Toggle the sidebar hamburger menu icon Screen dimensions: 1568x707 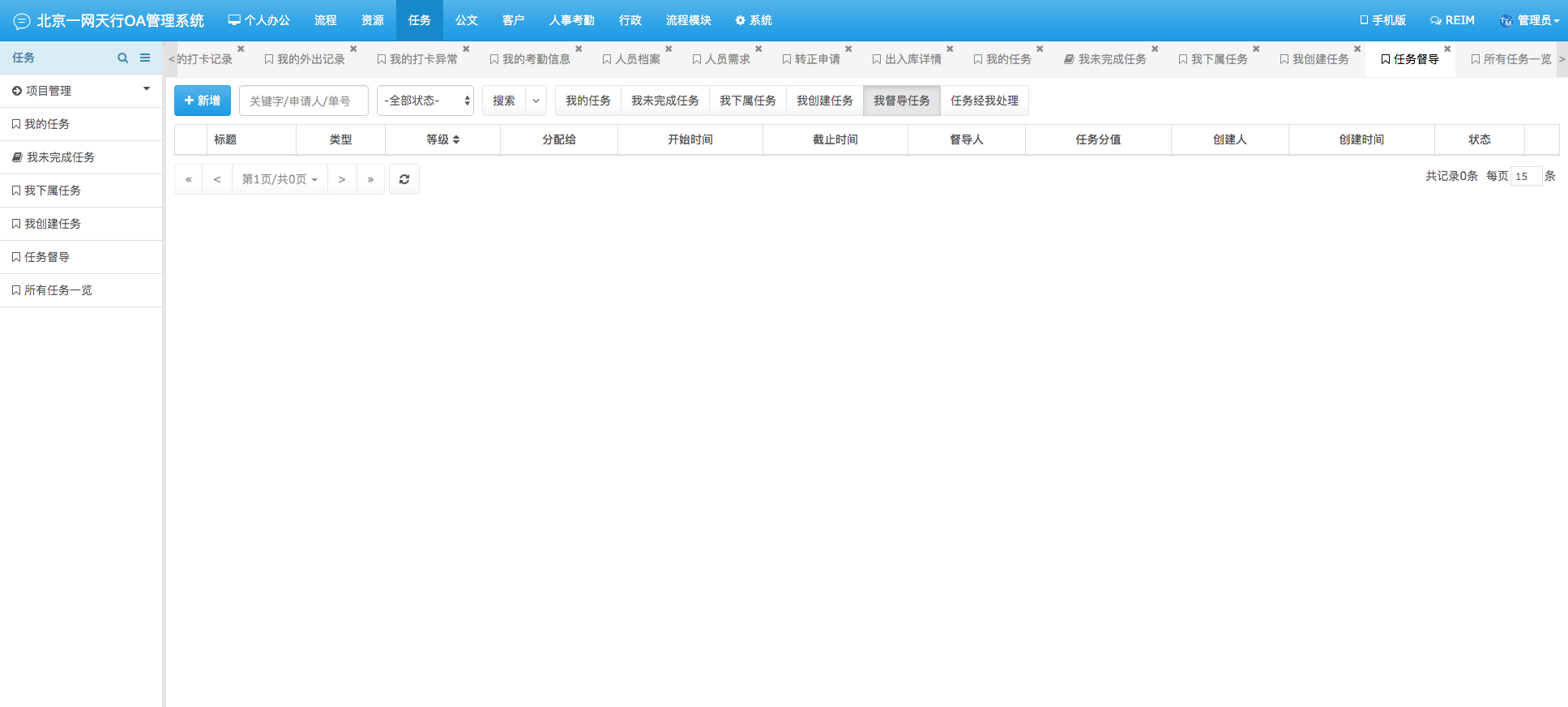[145, 58]
